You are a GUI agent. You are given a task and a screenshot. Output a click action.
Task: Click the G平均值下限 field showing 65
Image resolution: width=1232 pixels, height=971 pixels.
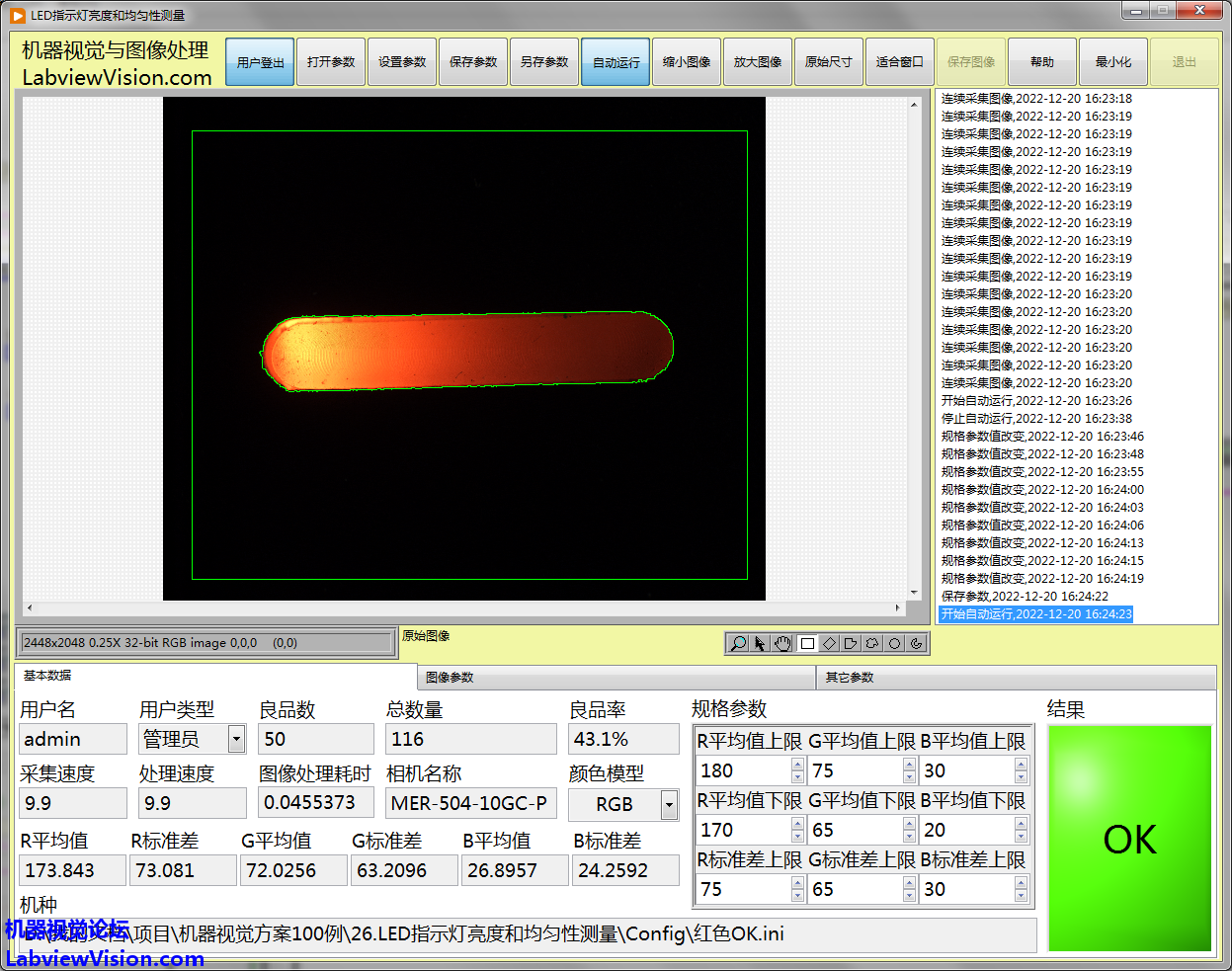pyautogui.click(x=856, y=830)
